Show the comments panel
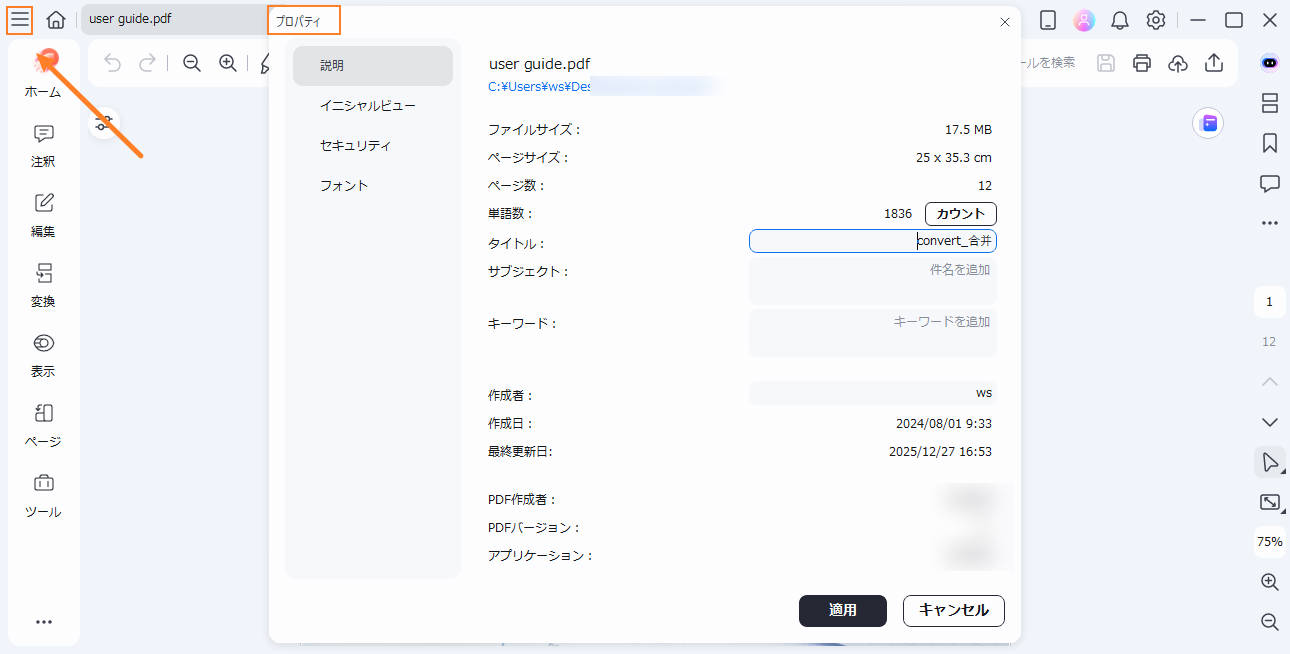1290x654 pixels. 1270,183
